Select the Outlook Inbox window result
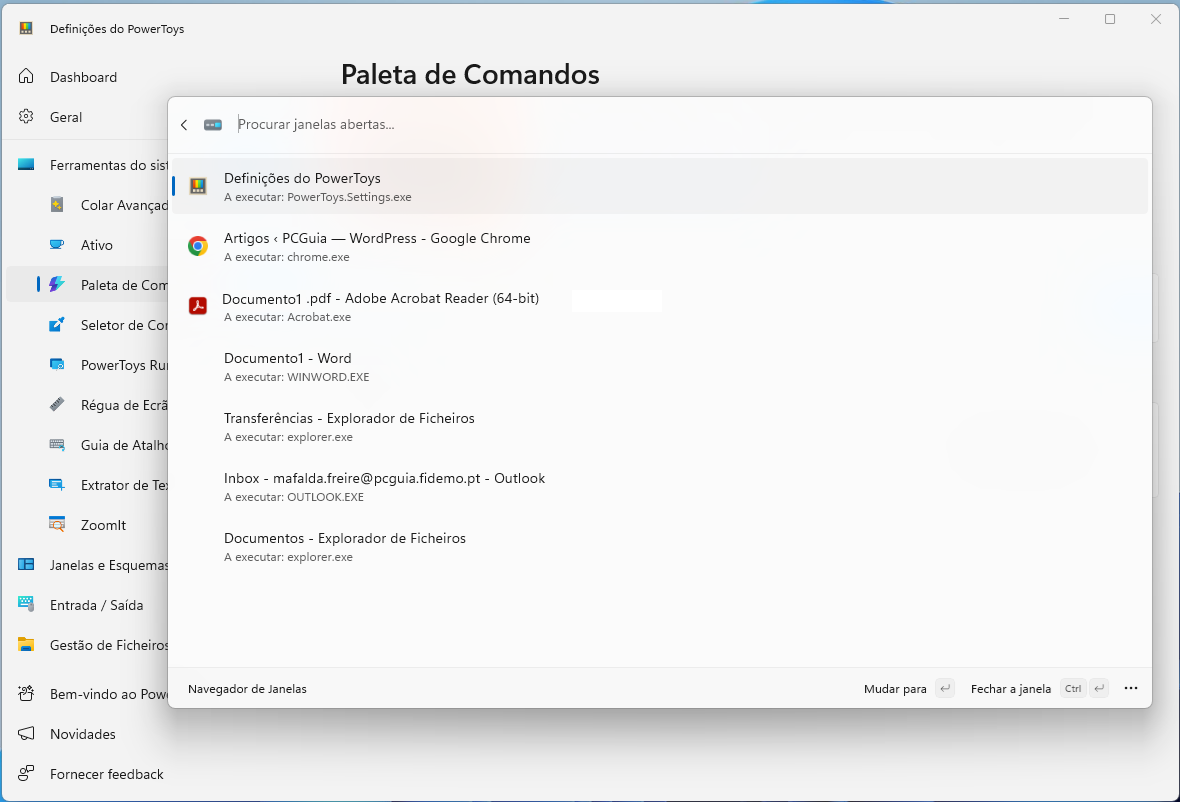The image size is (1180, 802). click(660, 487)
